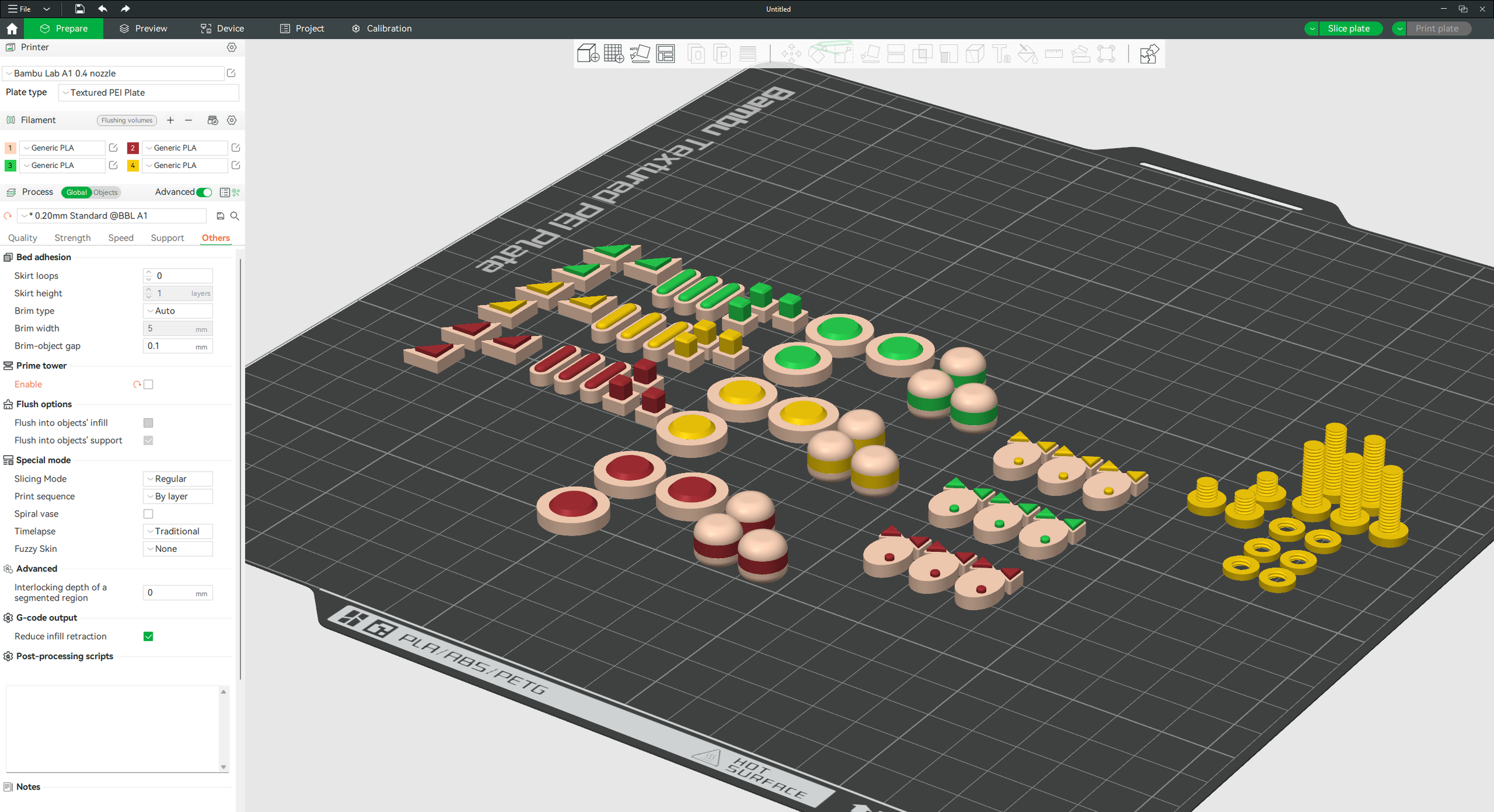Viewport: 1494px width, 812px height.
Task: Toggle the Advanced mode switch
Action: click(x=204, y=192)
